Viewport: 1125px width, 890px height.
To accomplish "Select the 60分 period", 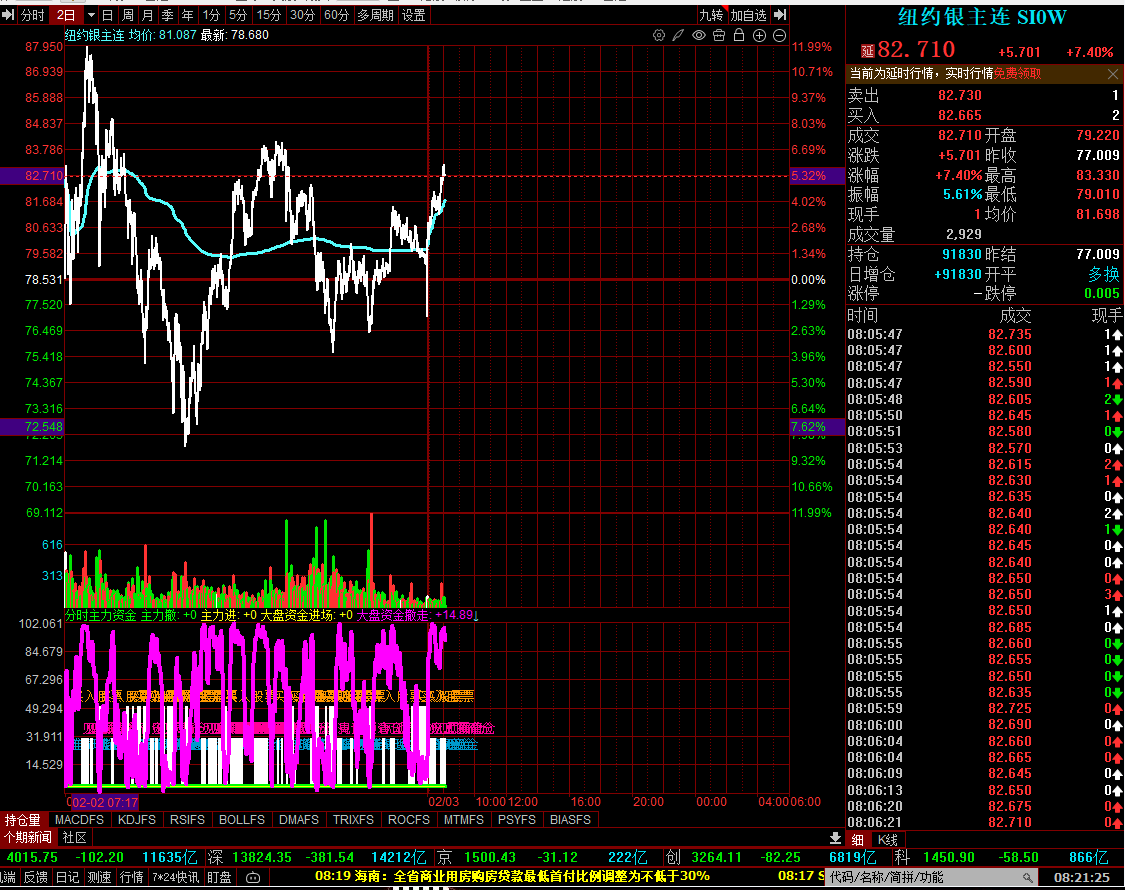I will tap(336, 14).
